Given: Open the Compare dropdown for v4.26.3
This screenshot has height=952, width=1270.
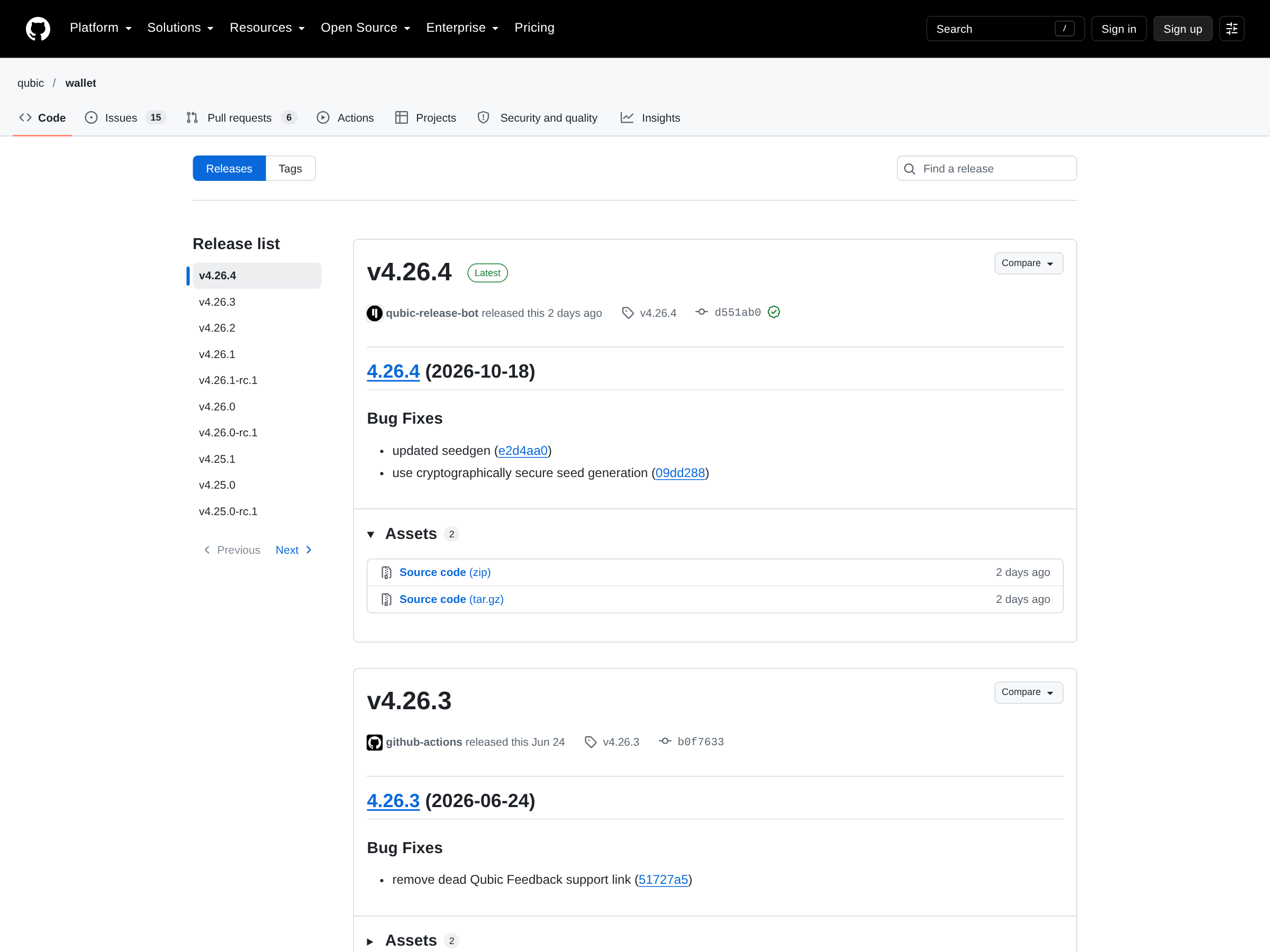Looking at the screenshot, I should pos(1028,692).
